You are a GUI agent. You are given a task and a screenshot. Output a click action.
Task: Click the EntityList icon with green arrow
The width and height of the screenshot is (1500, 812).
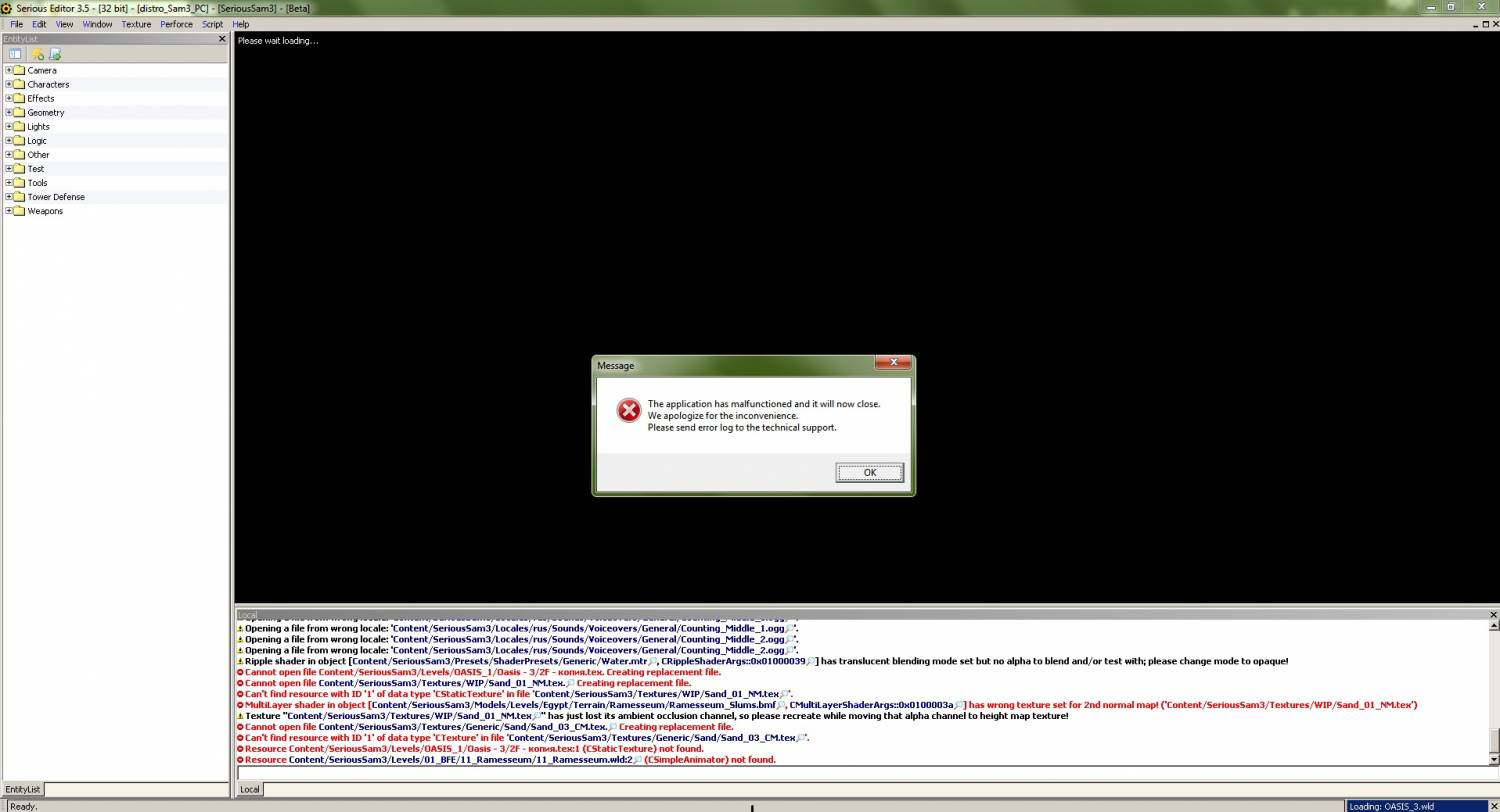[55, 54]
